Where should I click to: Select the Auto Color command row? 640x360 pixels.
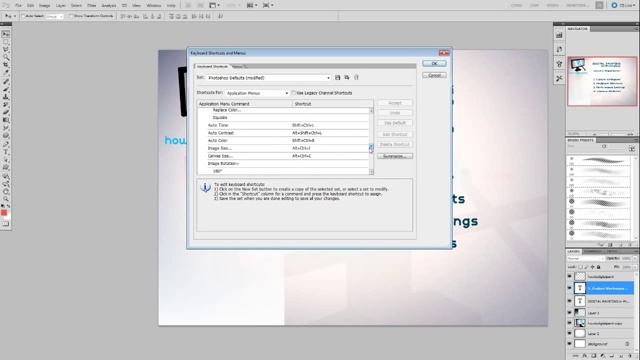coord(283,140)
